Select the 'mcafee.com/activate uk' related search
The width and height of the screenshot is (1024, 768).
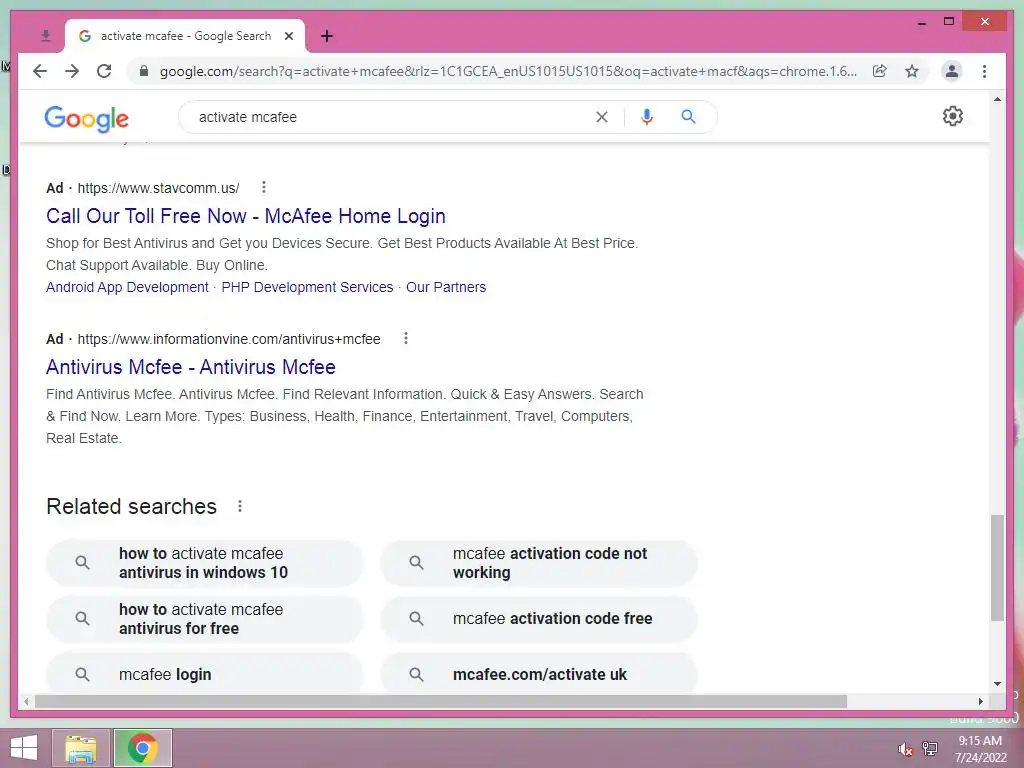(539, 674)
